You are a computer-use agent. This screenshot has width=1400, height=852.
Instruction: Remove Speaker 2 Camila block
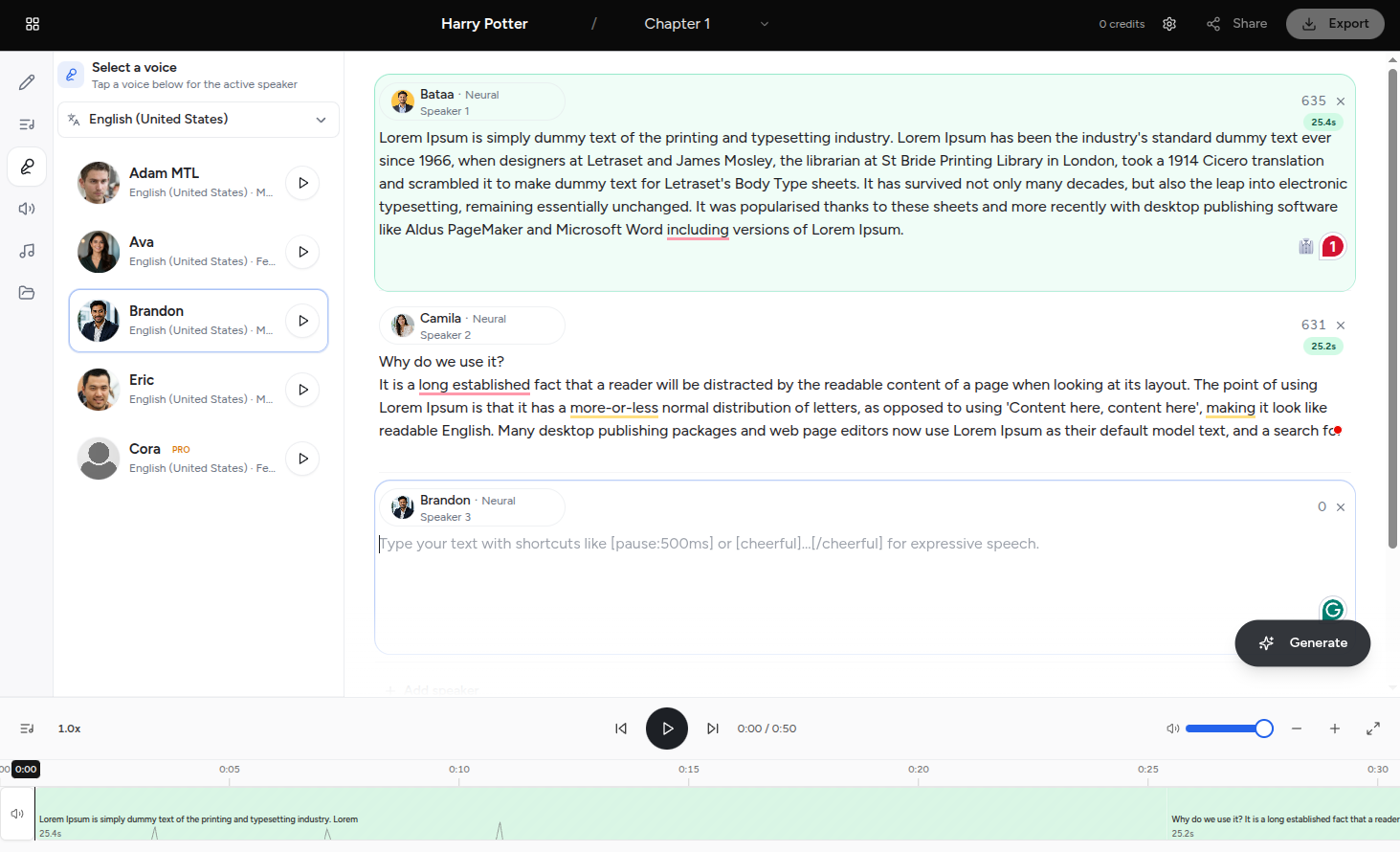pyautogui.click(x=1341, y=325)
